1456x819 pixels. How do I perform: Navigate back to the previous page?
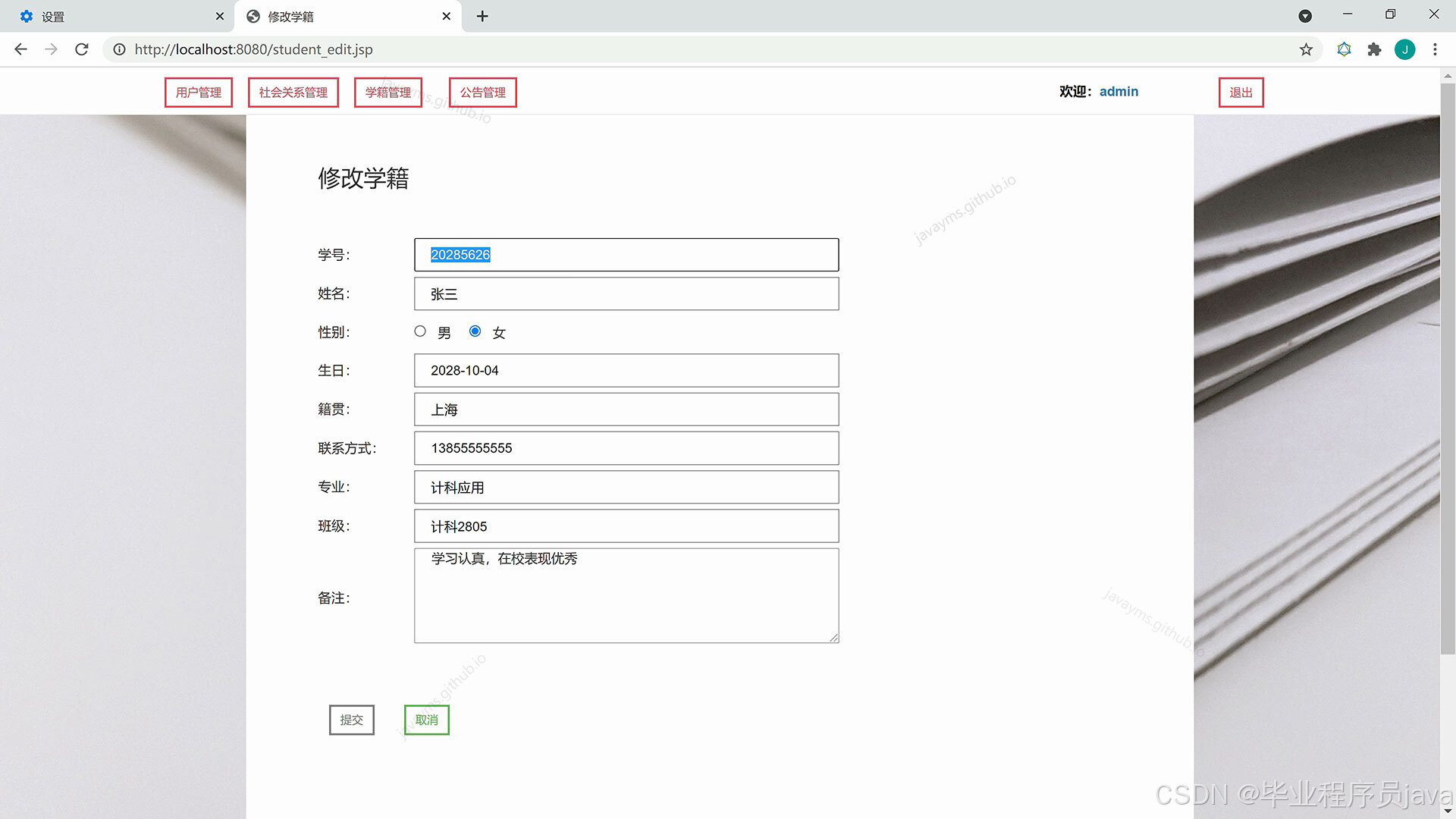coord(20,49)
